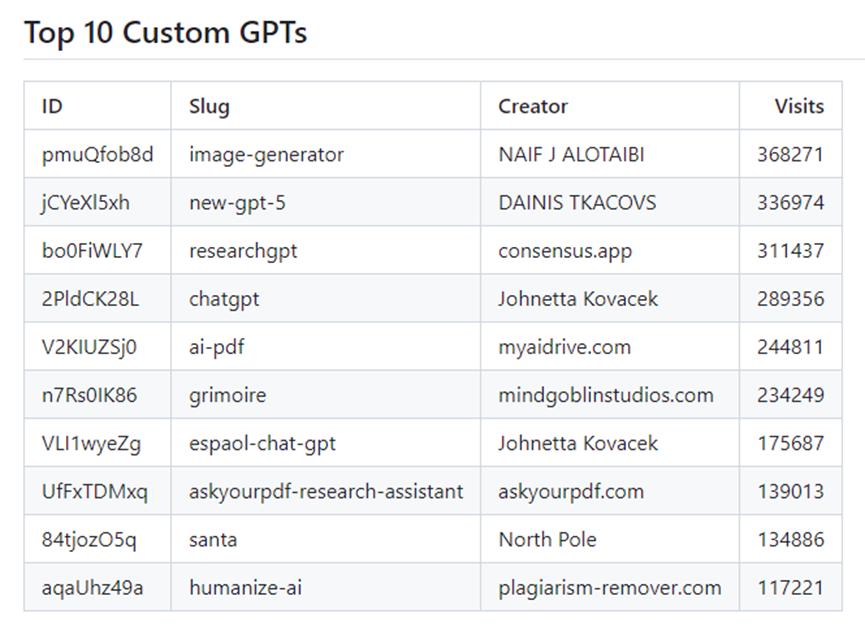Click the ID column header

[x=52, y=106]
